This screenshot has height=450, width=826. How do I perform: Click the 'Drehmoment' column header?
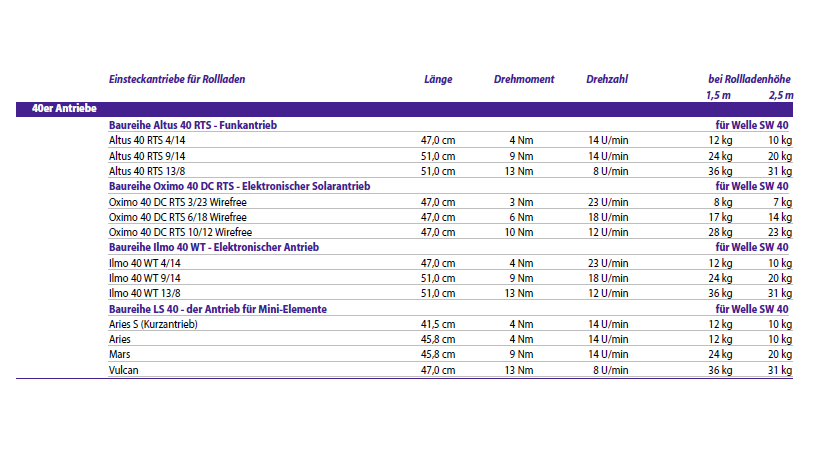[x=524, y=80]
